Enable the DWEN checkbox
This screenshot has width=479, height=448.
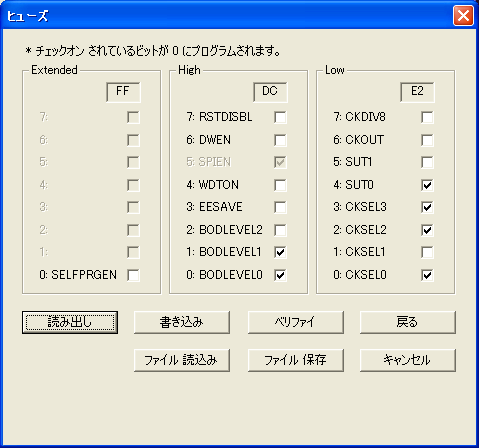(x=280, y=140)
